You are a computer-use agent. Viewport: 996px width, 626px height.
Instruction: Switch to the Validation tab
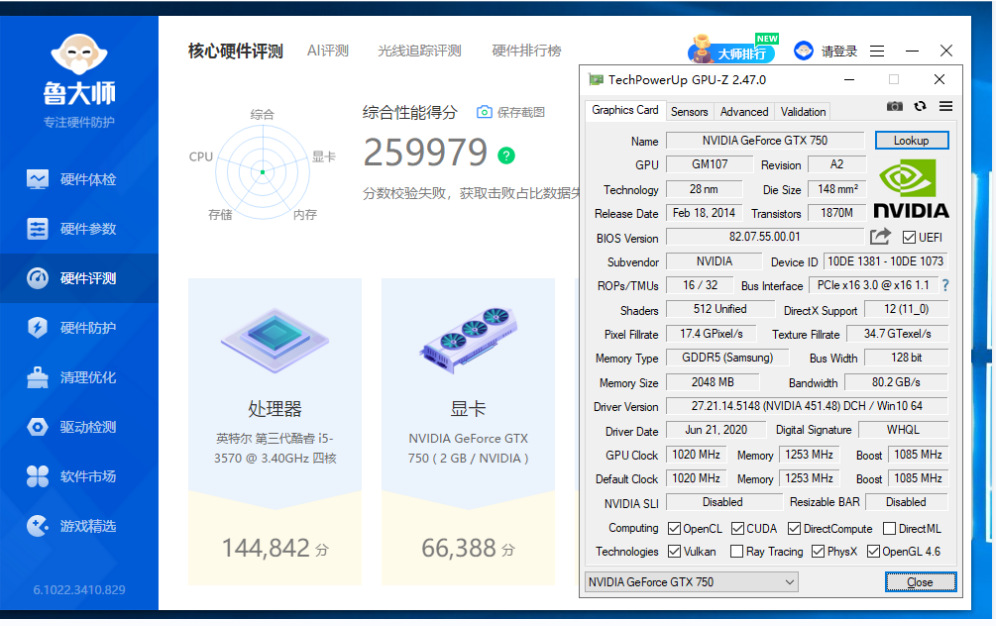[x=803, y=112]
